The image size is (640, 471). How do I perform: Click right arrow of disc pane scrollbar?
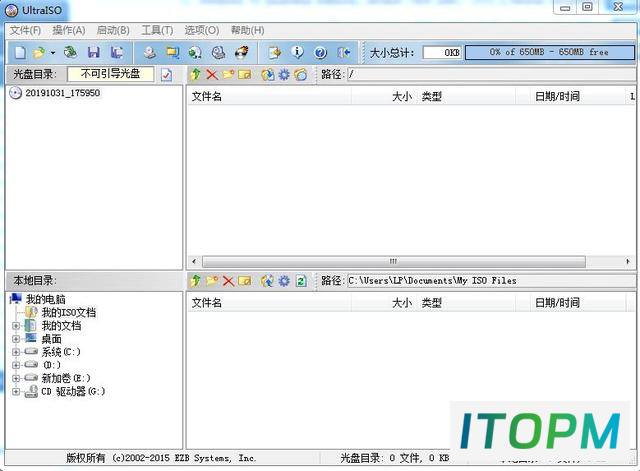(628, 261)
